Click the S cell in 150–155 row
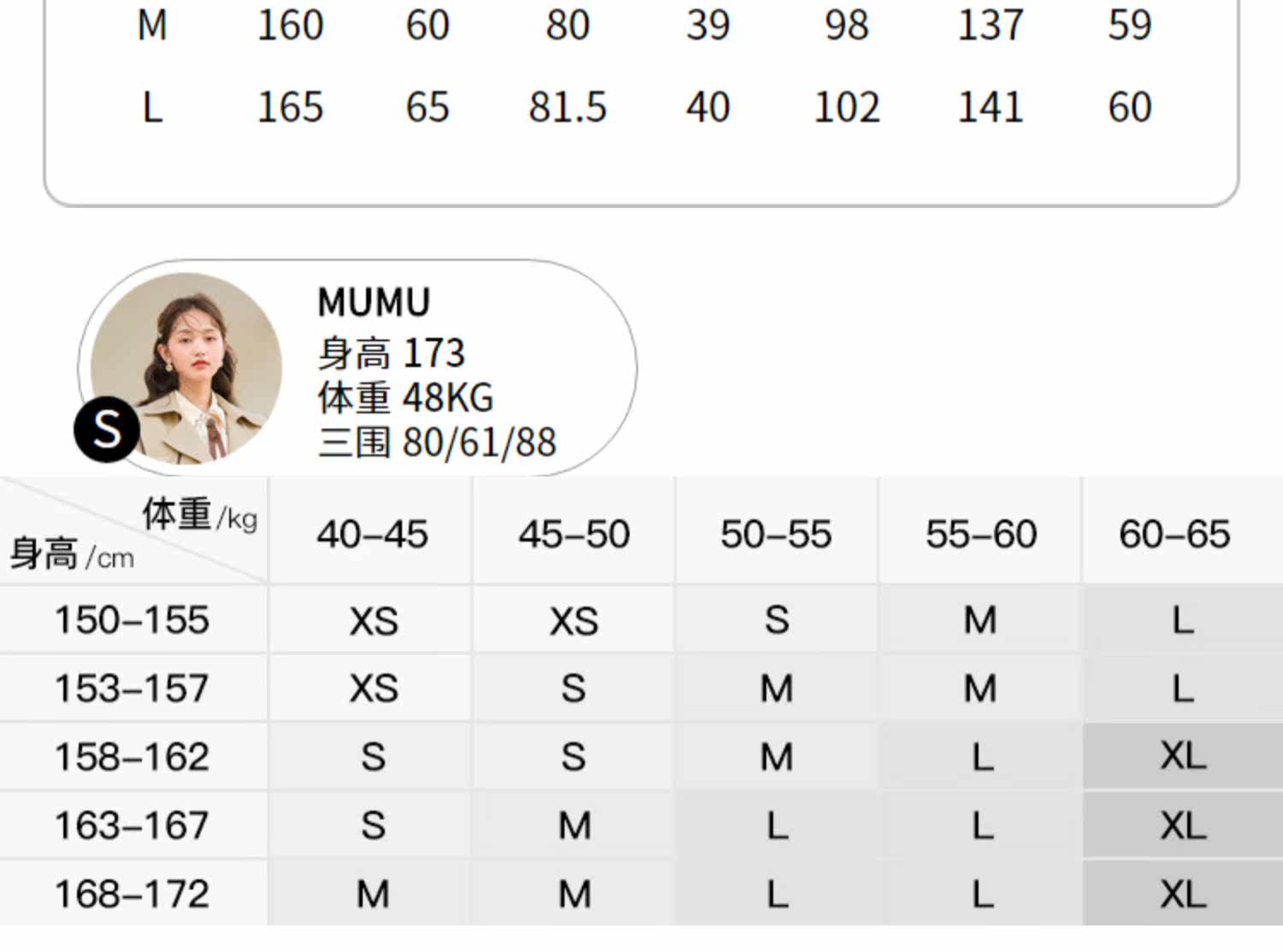The image size is (1283, 952). click(x=777, y=620)
